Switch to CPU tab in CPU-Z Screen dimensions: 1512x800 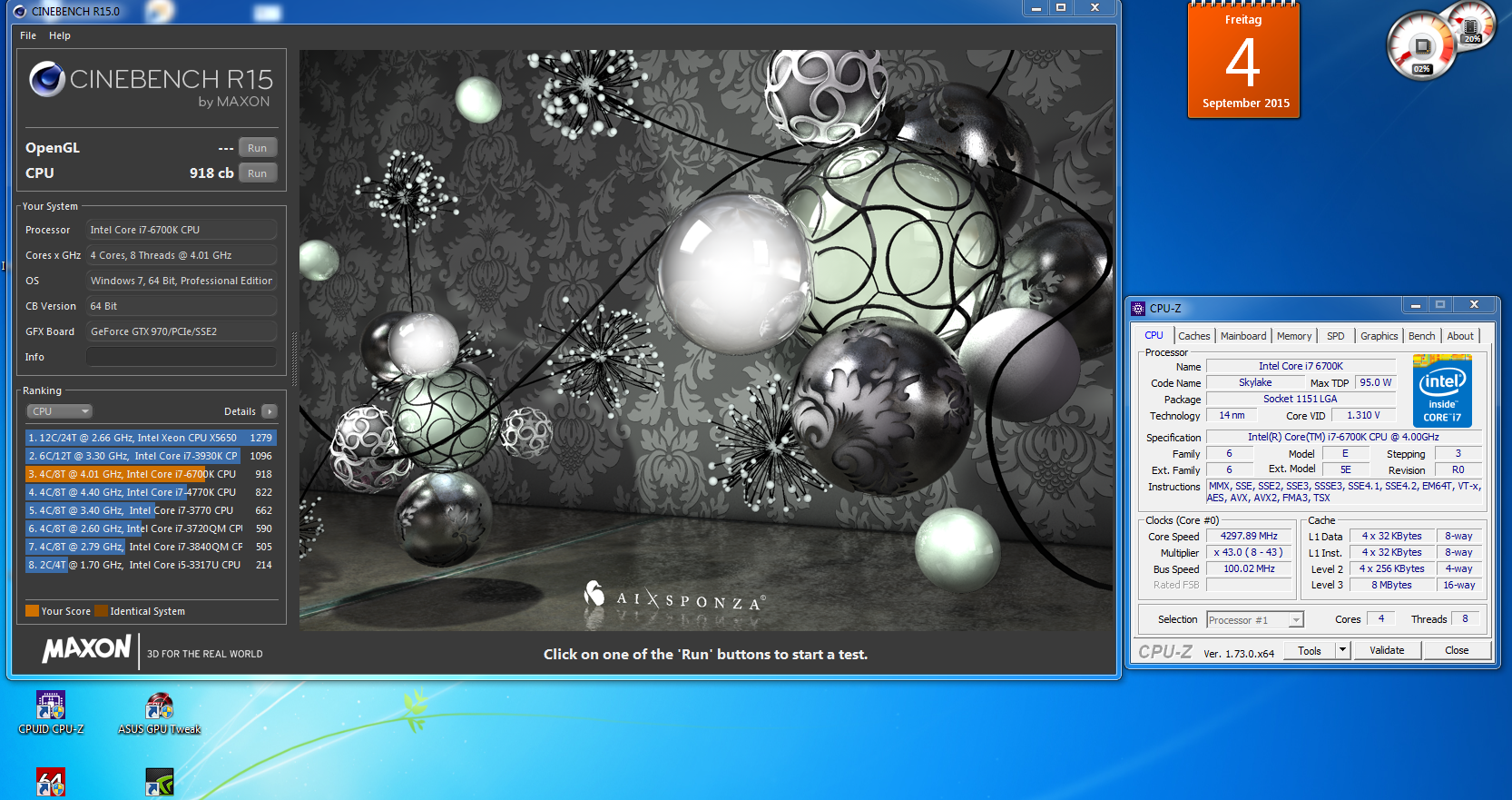click(x=1154, y=335)
